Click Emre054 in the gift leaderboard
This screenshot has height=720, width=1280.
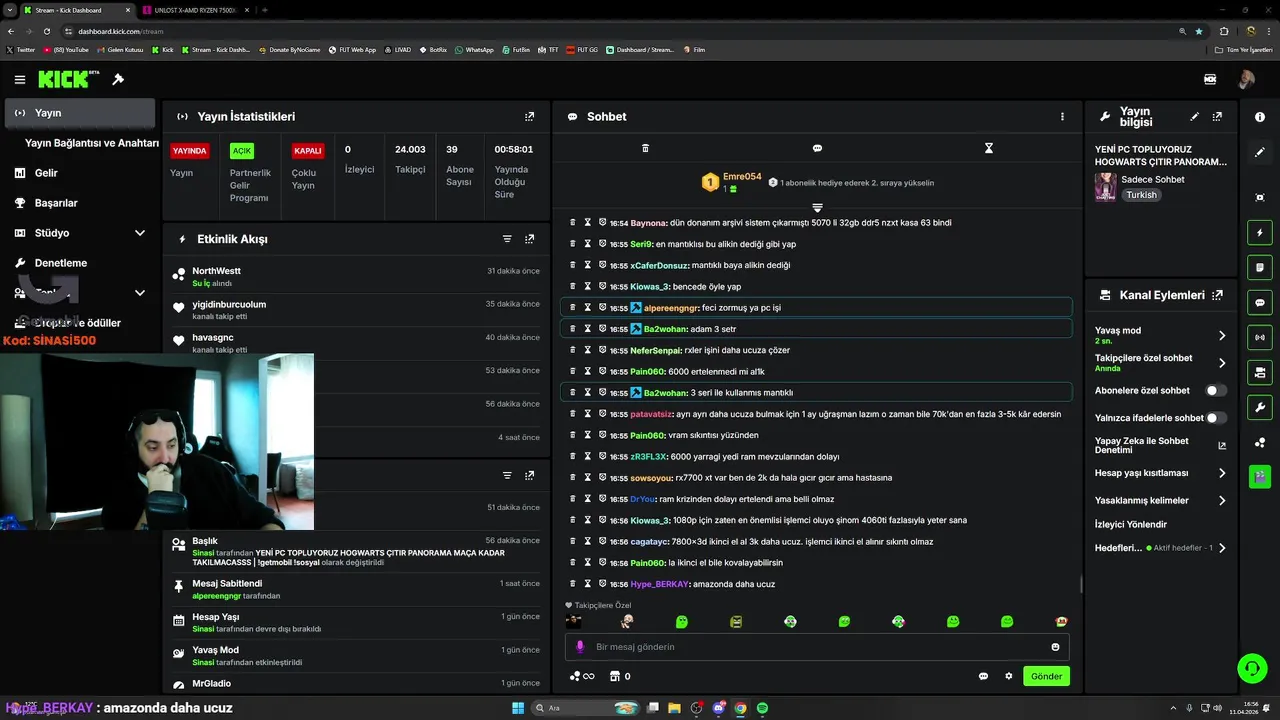click(742, 177)
